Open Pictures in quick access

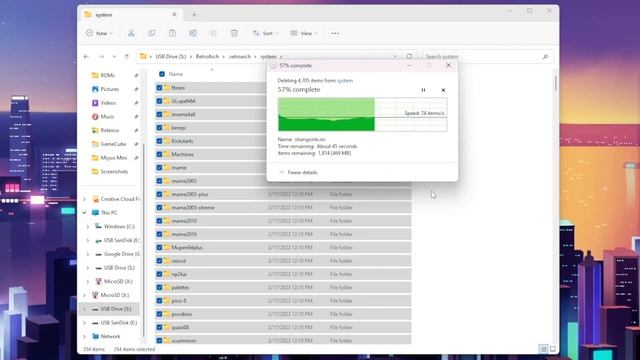pos(109,89)
